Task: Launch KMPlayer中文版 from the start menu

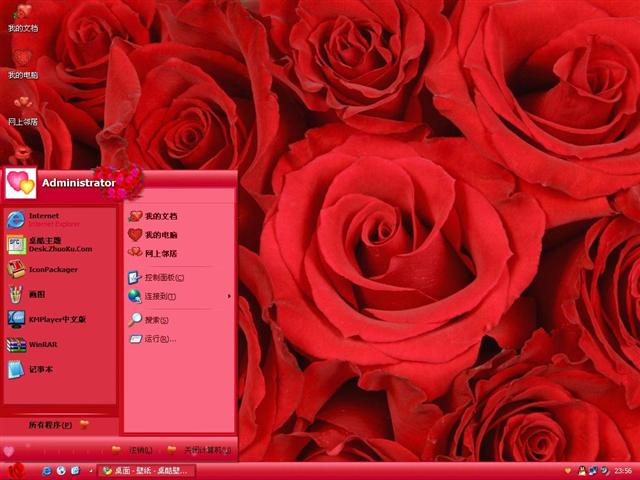Action: [x=59, y=319]
